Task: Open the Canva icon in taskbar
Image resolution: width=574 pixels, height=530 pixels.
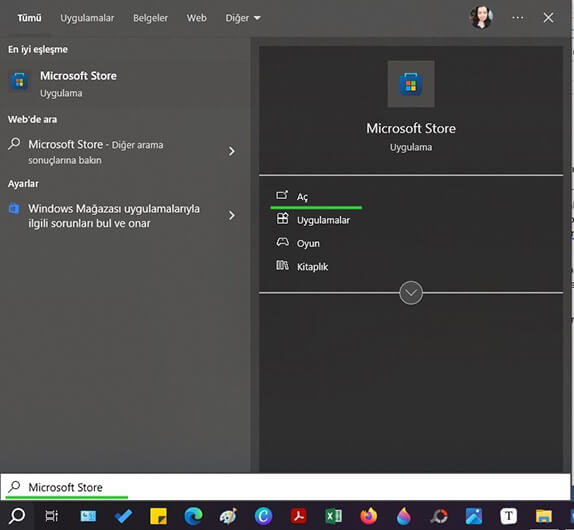Action: point(263,516)
